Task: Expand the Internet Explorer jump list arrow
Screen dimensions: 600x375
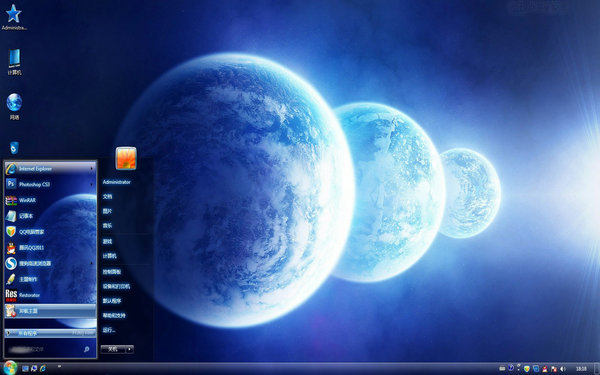Action: coord(91,168)
